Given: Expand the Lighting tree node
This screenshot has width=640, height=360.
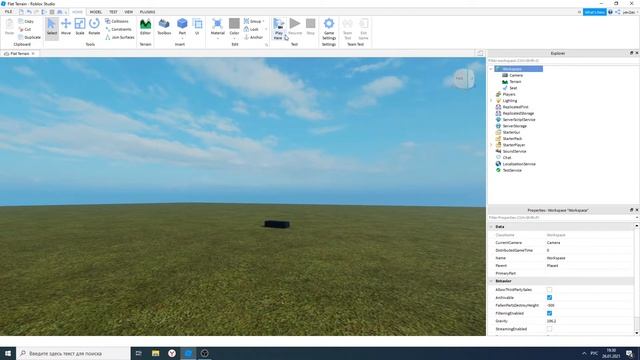Looking at the screenshot, I should pos(491,100).
